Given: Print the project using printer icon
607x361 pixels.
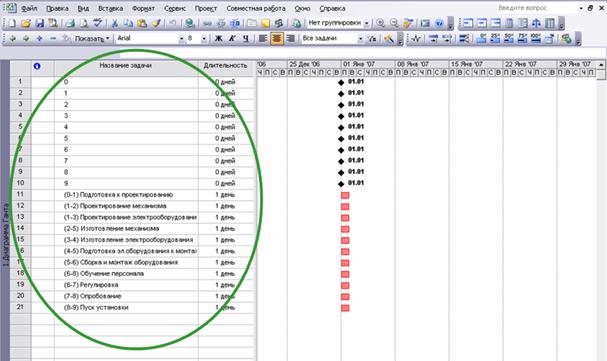Looking at the screenshot, I should [70, 23].
